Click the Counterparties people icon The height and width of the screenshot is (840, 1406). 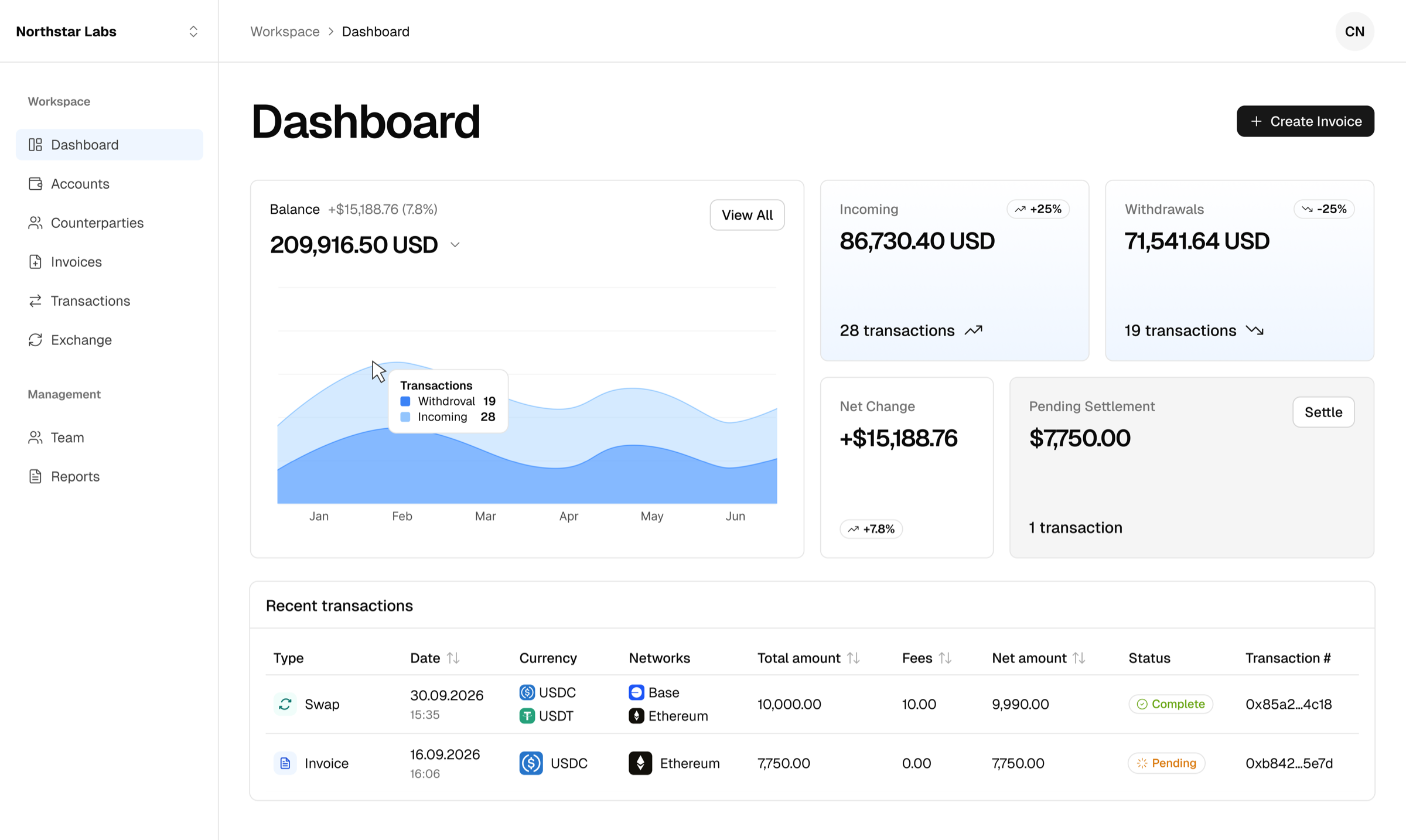[35, 223]
